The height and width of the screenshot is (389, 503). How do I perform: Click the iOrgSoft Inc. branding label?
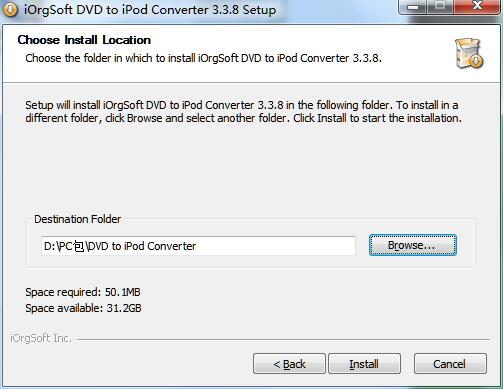(x=41, y=338)
